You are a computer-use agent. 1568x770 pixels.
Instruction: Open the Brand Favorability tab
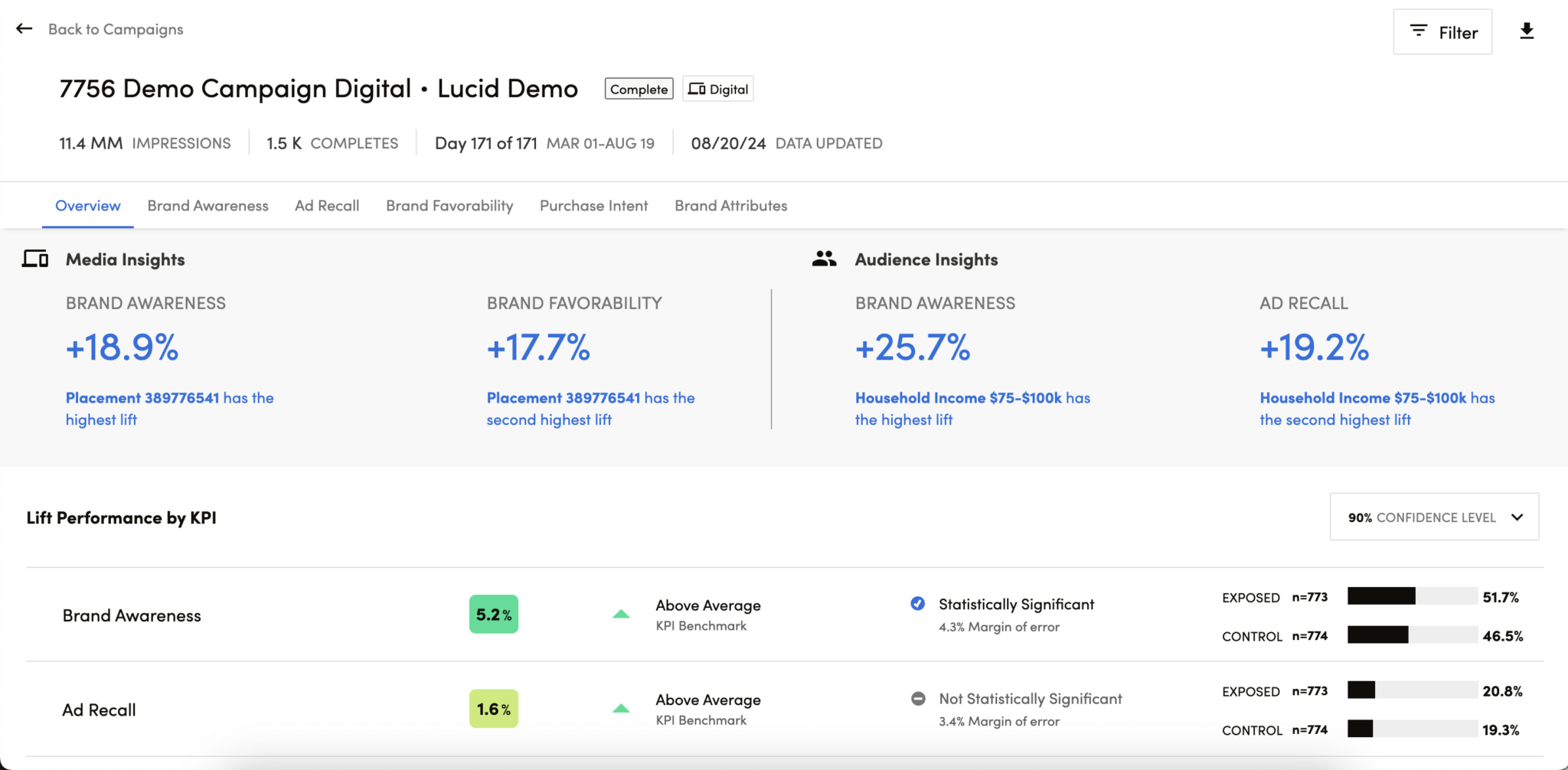(449, 205)
